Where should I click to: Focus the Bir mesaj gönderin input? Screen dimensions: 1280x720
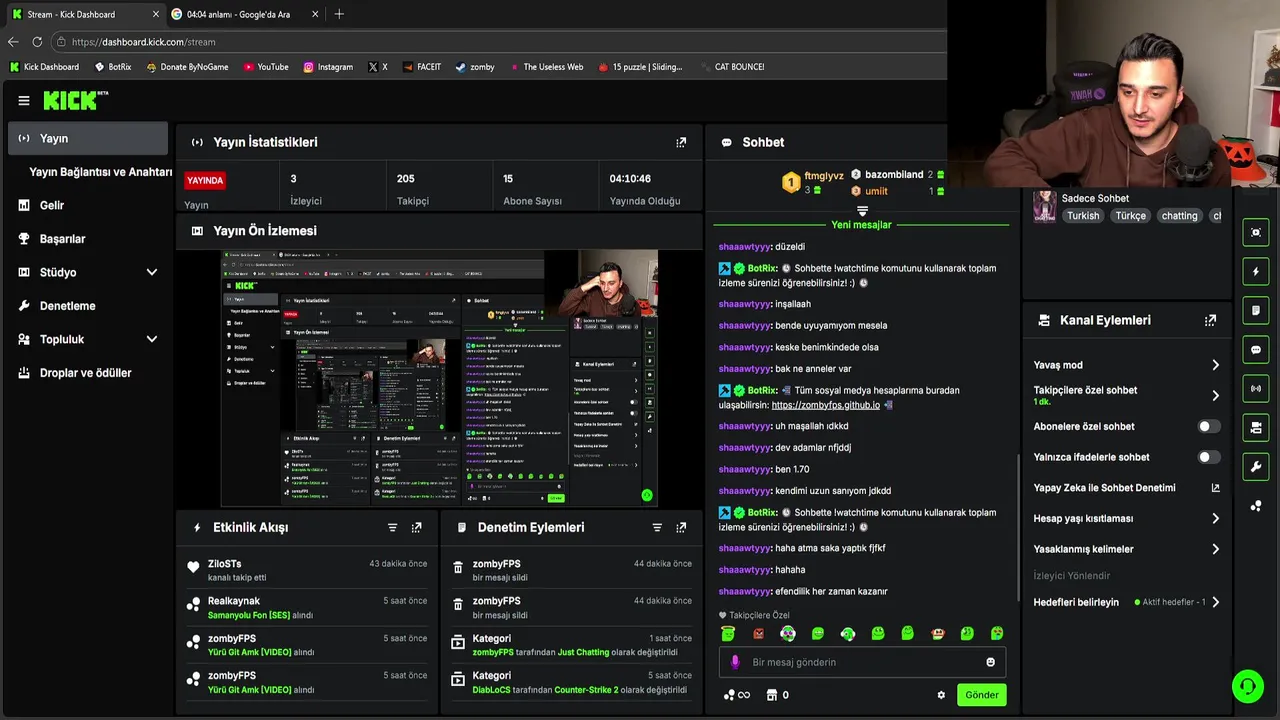pos(860,662)
